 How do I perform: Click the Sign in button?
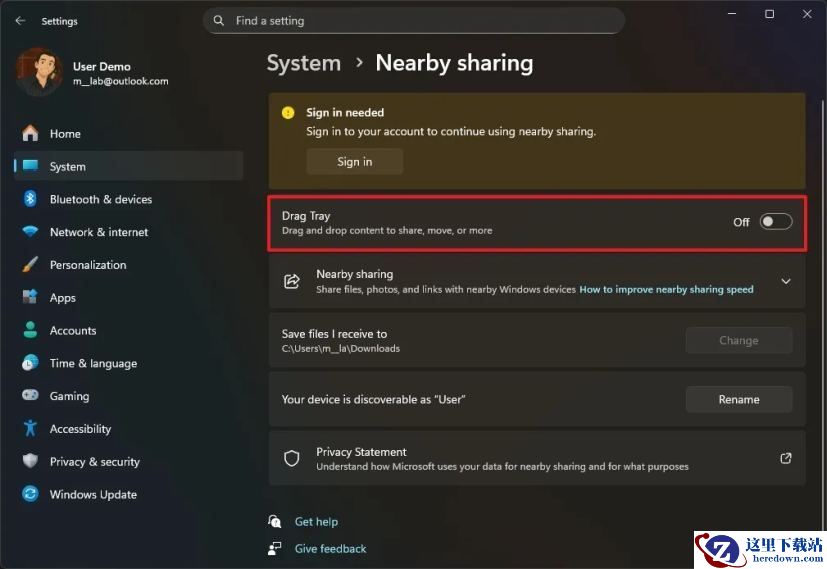tap(354, 162)
